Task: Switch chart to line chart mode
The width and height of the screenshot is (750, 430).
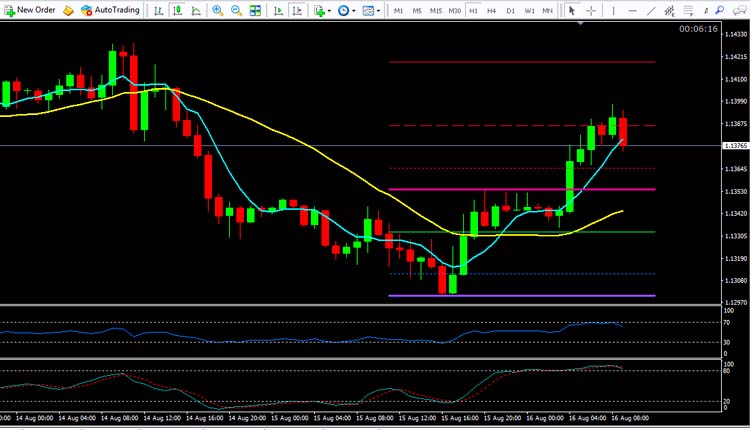Action: (x=196, y=10)
